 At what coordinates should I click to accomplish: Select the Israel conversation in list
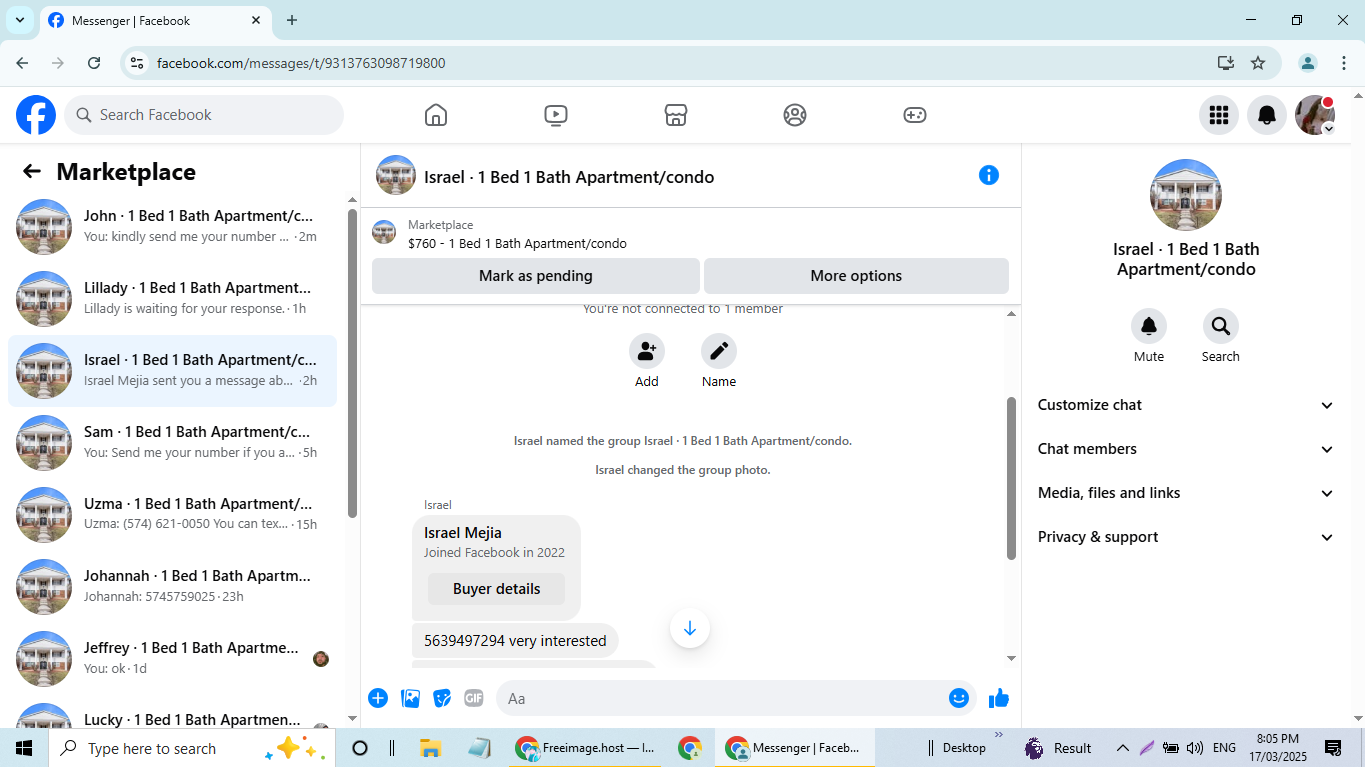coord(173,371)
